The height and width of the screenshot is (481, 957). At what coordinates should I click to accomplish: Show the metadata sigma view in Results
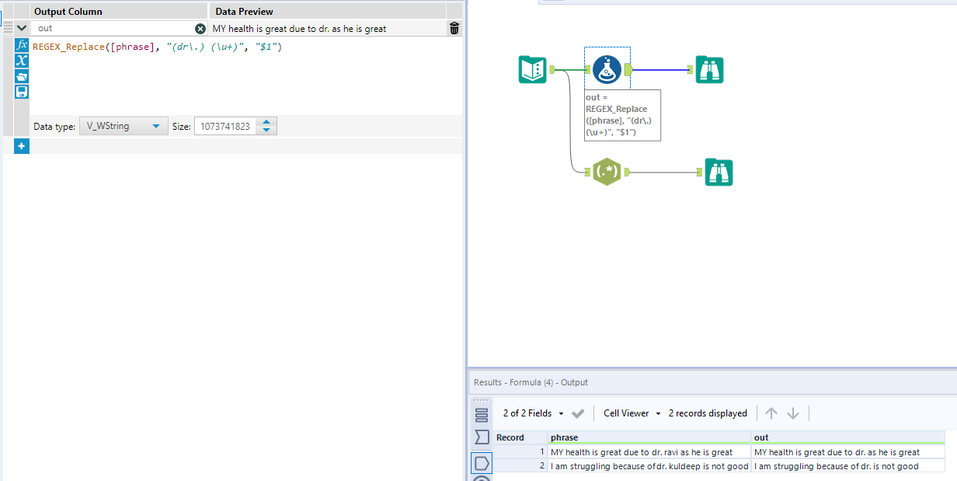482,437
